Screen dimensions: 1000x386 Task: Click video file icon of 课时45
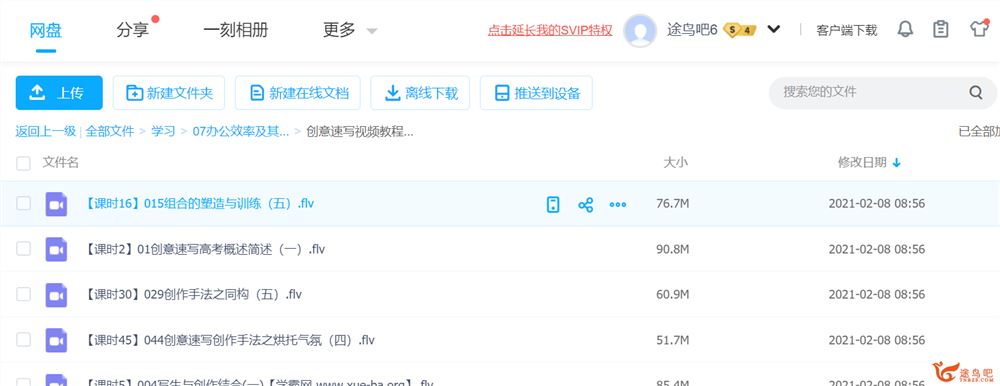(56, 340)
